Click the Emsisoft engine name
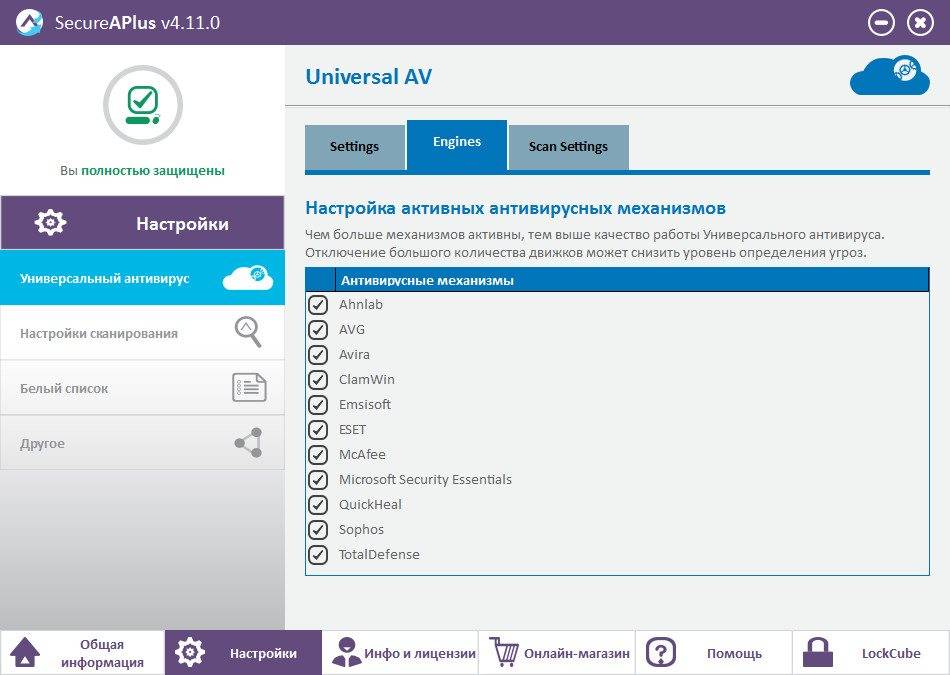The width and height of the screenshot is (950, 675). 365,404
